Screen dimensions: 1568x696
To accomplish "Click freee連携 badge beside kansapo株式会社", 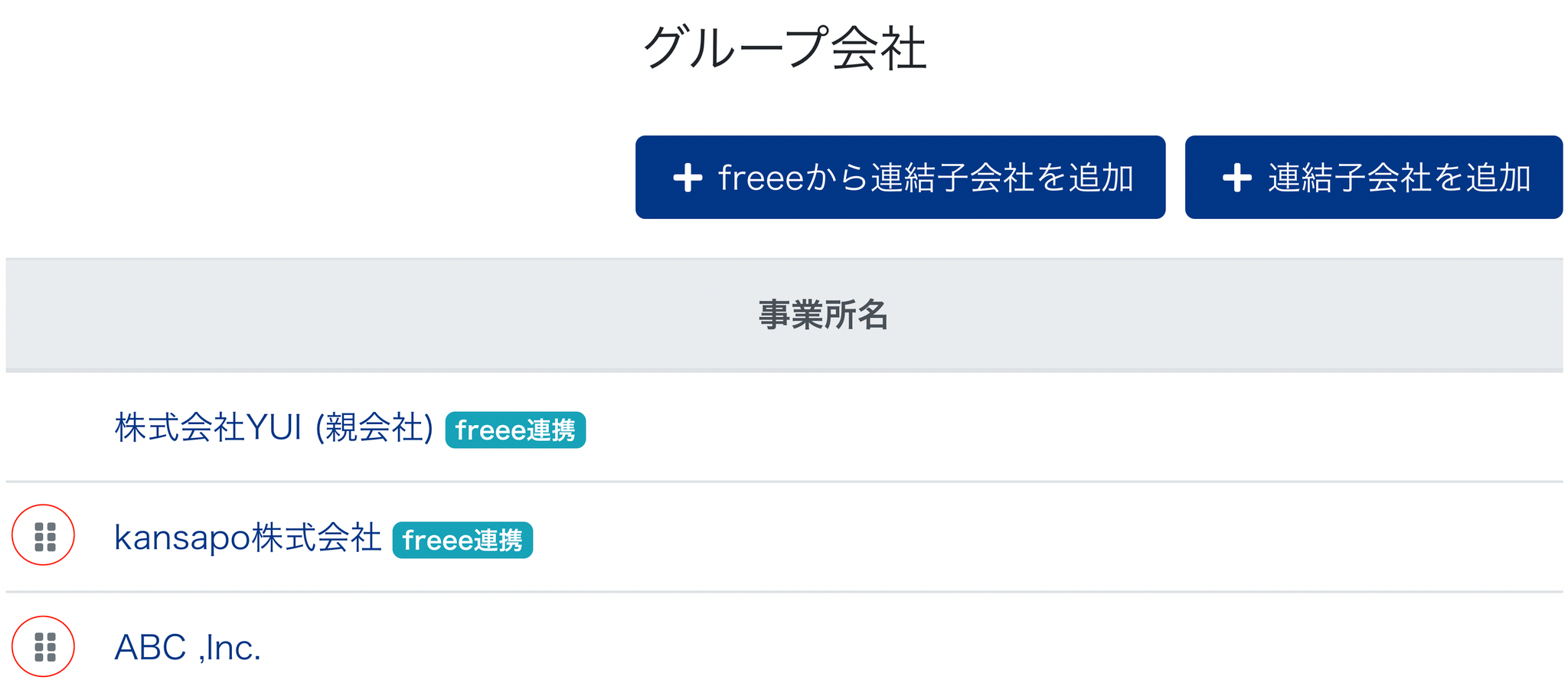I will (x=462, y=541).
